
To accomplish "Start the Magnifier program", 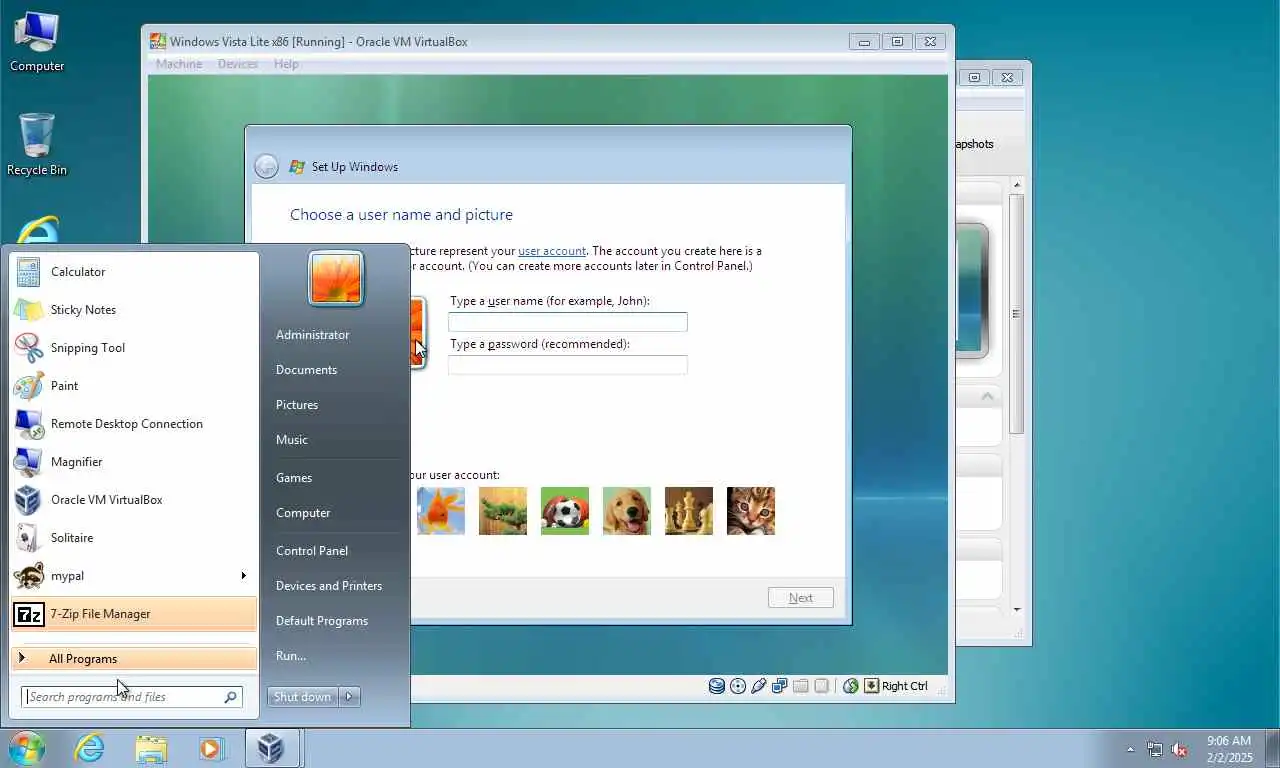I will pos(134,462).
